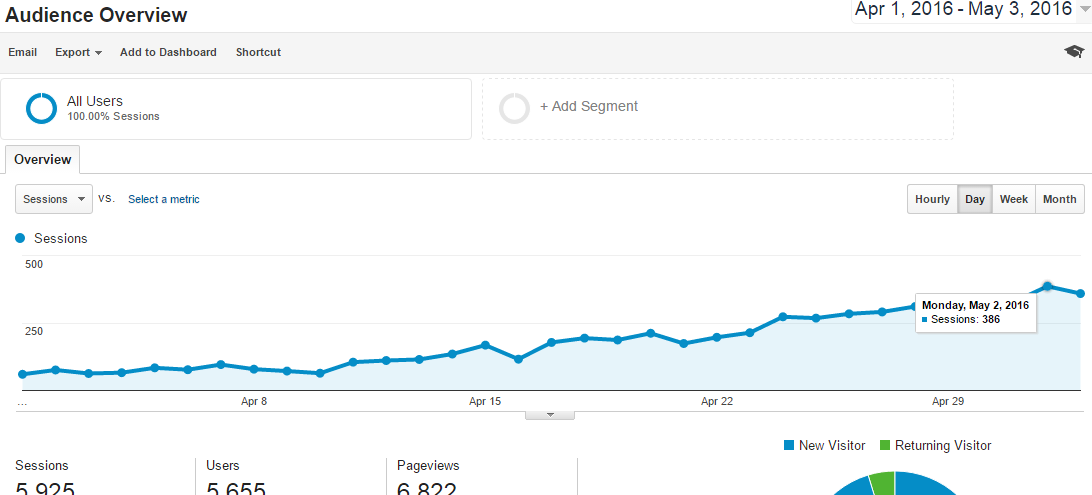Viewport: 1092px width, 495px height.
Task: Click the empty Add Segment circle icon
Action: [514, 108]
